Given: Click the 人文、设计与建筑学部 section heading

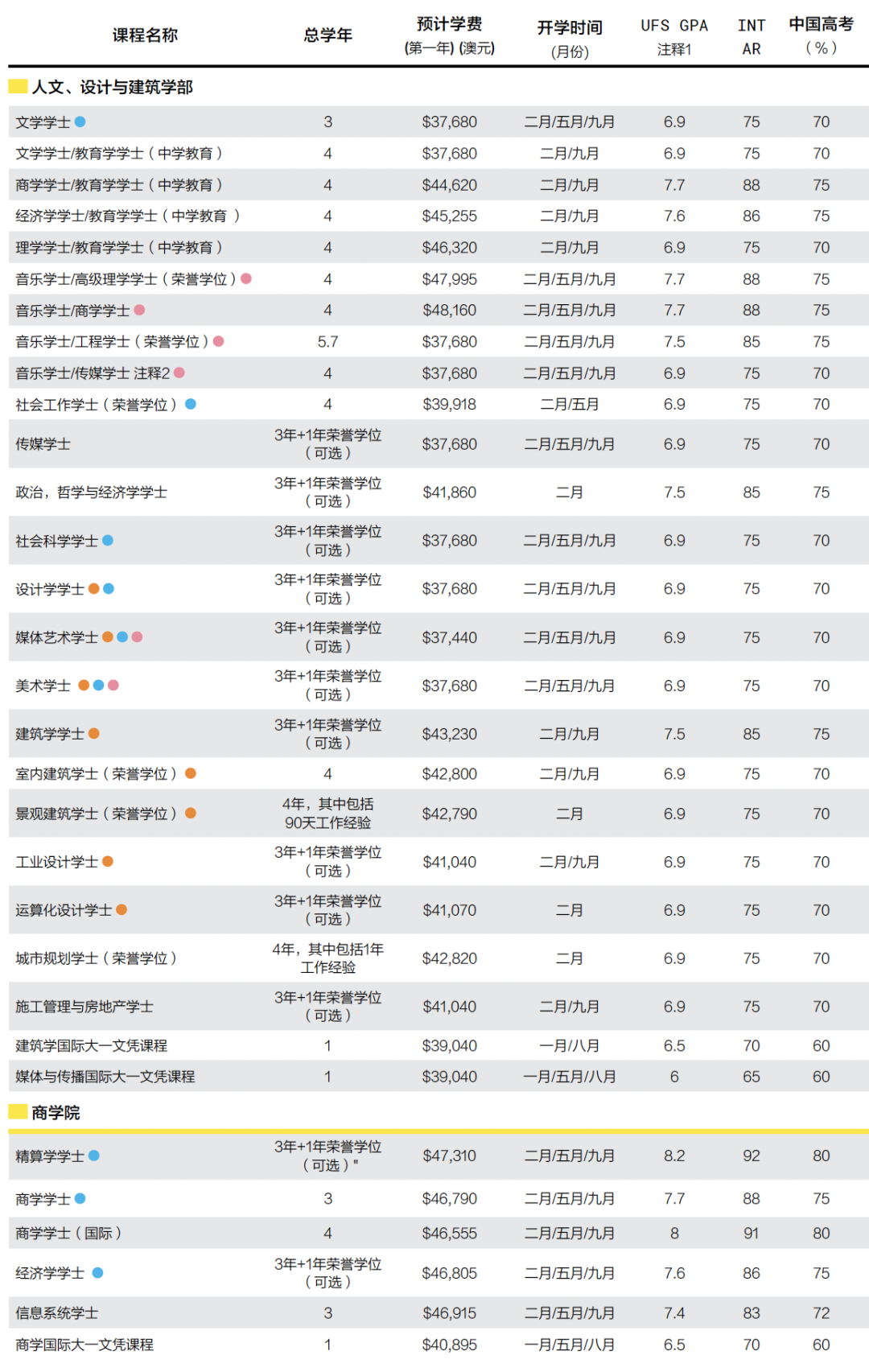Looking at the screenshot, I should pyautogui.click(x=113, y=87).
